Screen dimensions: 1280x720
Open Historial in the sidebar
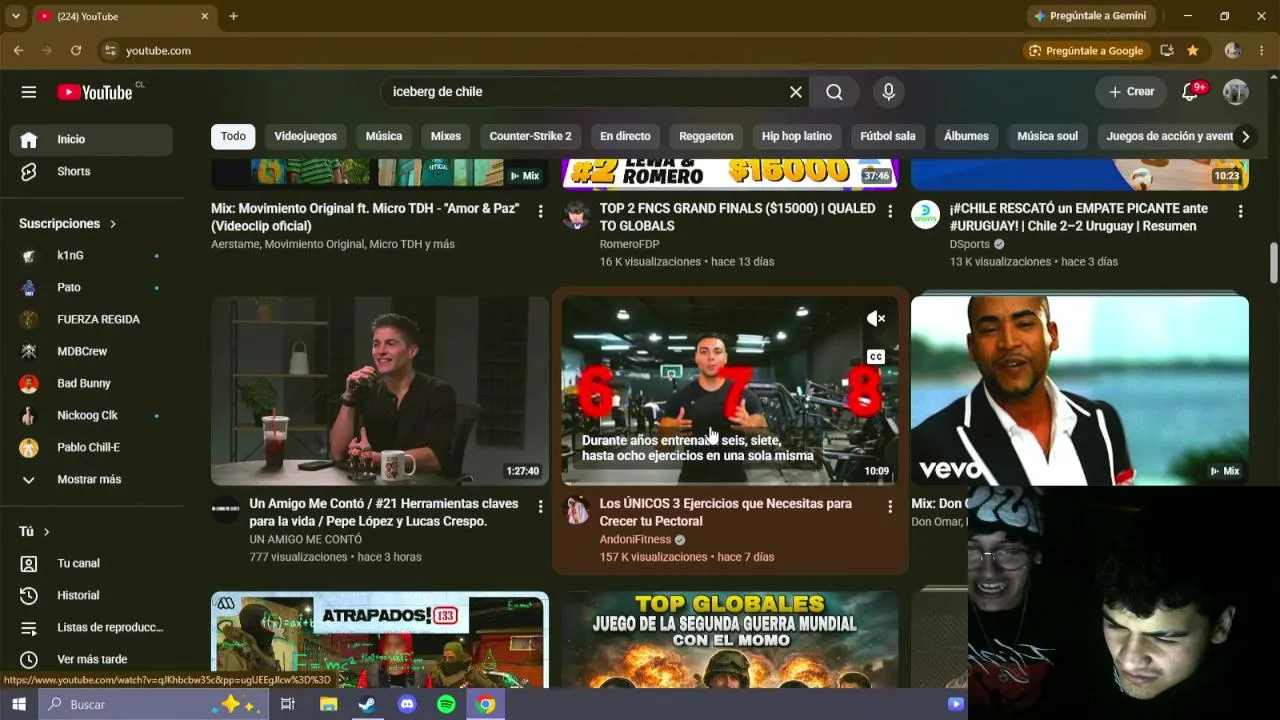(91, 596)
